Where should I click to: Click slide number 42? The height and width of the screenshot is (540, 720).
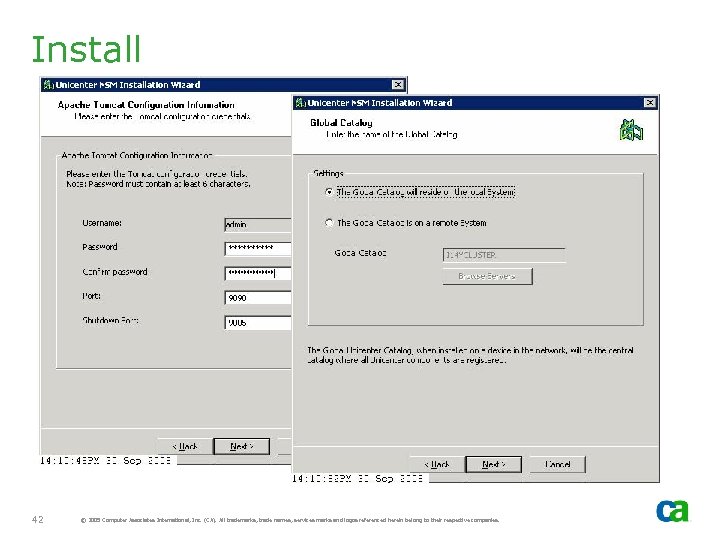(x=38, y=519)
